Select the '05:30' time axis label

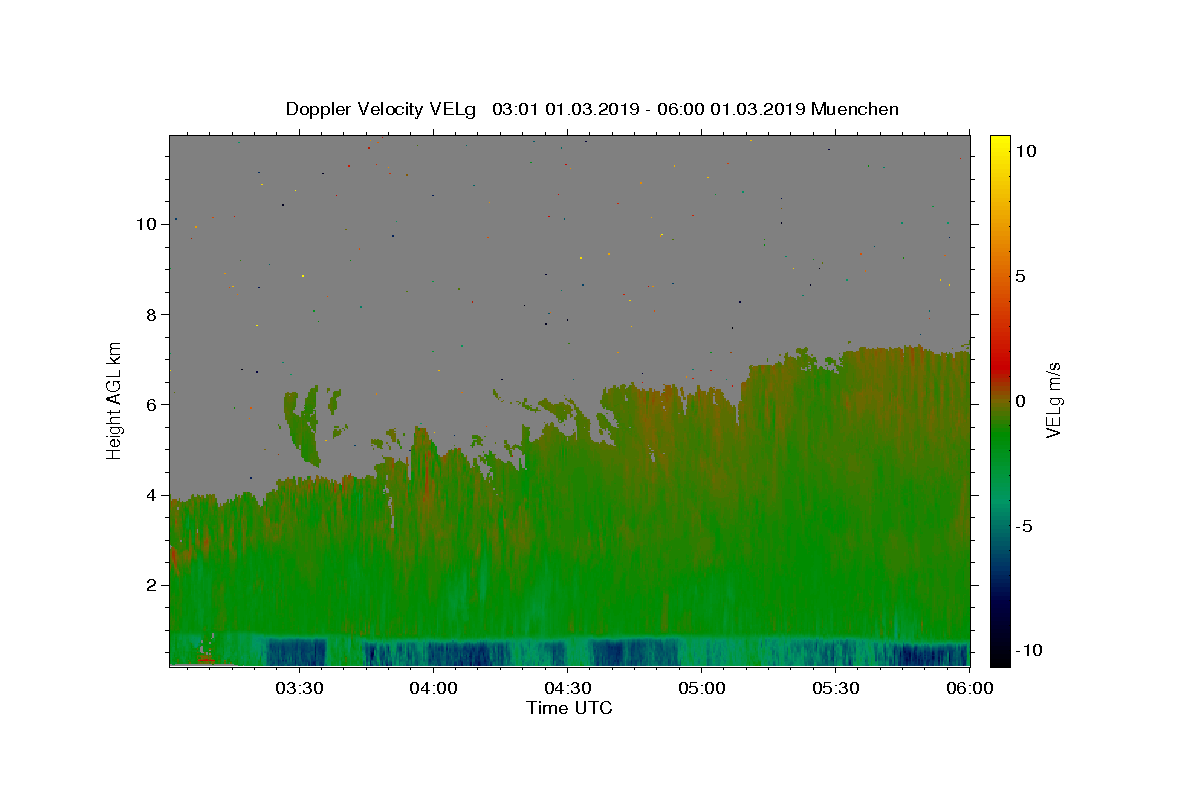click(835, 688)
